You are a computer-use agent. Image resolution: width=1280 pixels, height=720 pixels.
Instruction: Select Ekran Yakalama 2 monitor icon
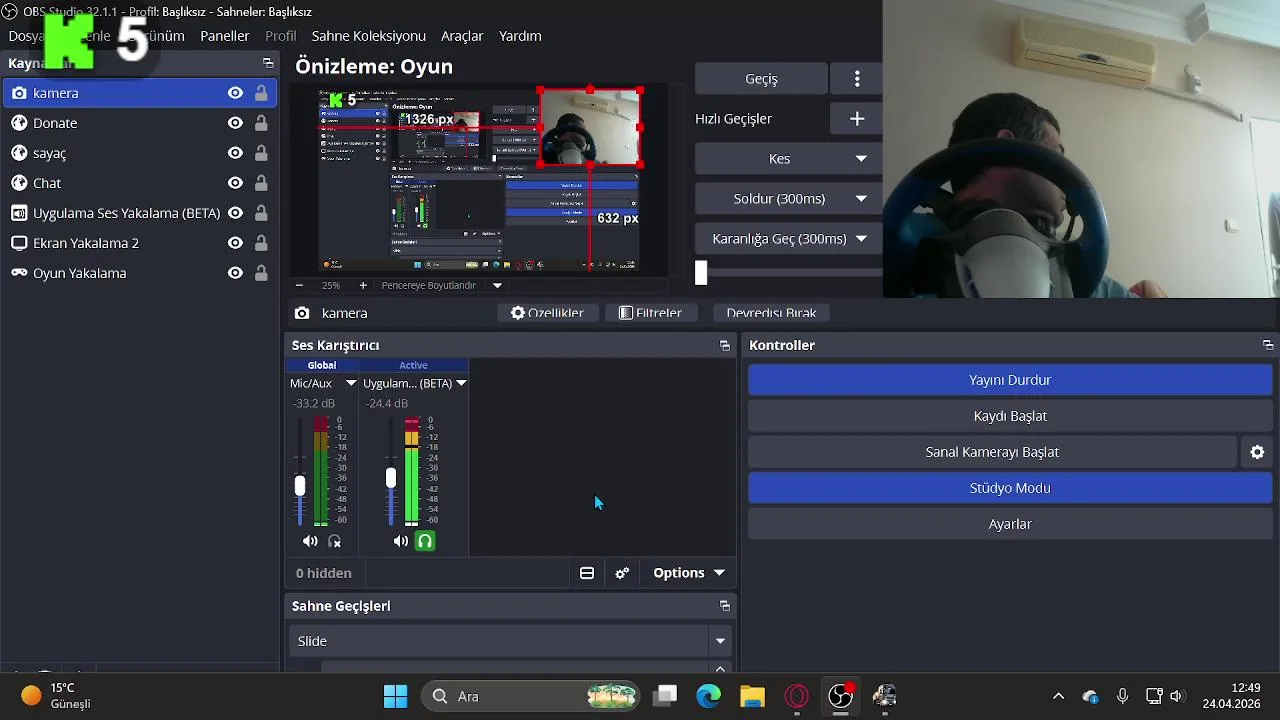[x=18, y=243]
